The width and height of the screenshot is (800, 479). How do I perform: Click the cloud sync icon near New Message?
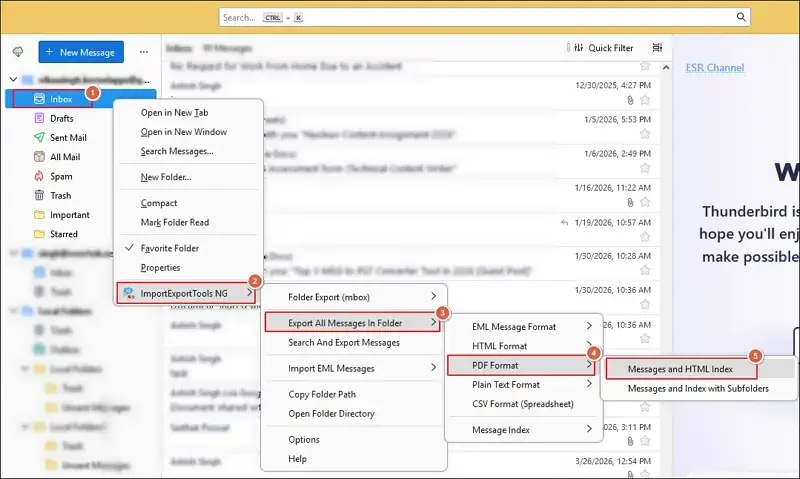point(18,52)
